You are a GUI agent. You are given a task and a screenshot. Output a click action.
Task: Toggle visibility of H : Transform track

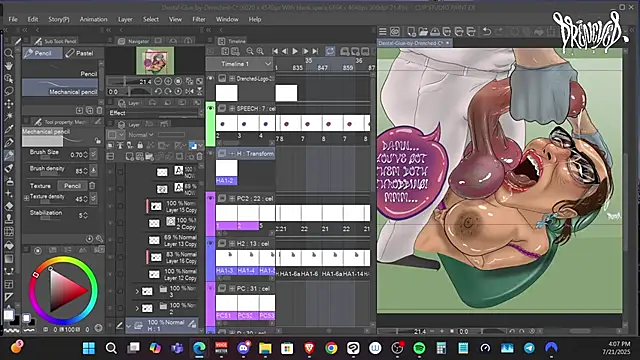tap(211, 153)
